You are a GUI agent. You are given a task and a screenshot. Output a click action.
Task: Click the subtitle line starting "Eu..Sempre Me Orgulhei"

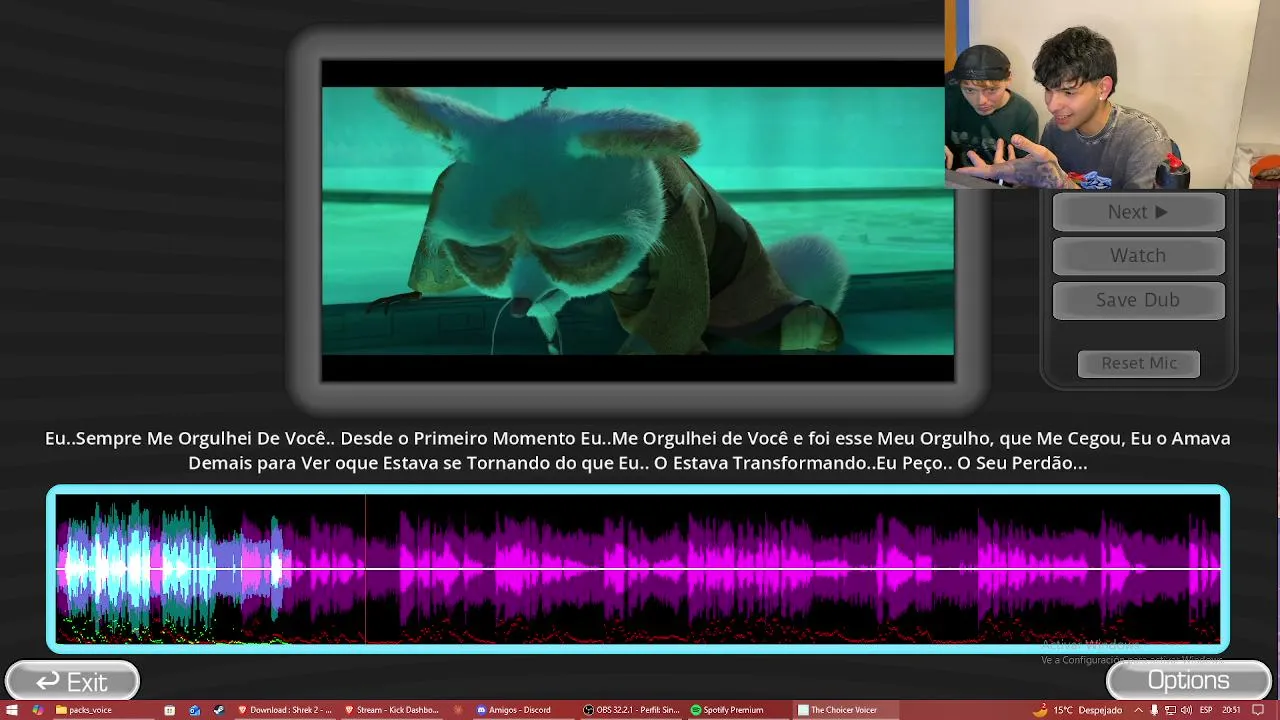638,438
